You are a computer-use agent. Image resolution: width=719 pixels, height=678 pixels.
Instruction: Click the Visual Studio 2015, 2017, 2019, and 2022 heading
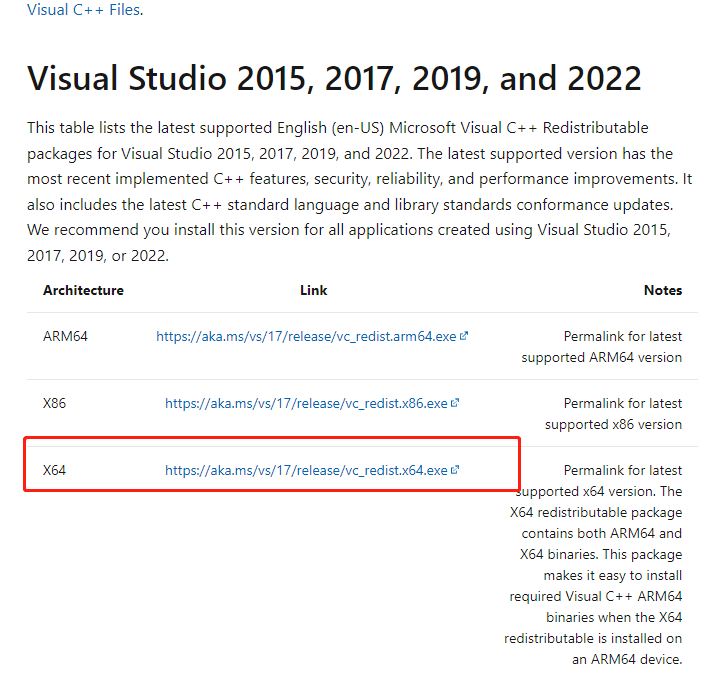tap(334, 78)
